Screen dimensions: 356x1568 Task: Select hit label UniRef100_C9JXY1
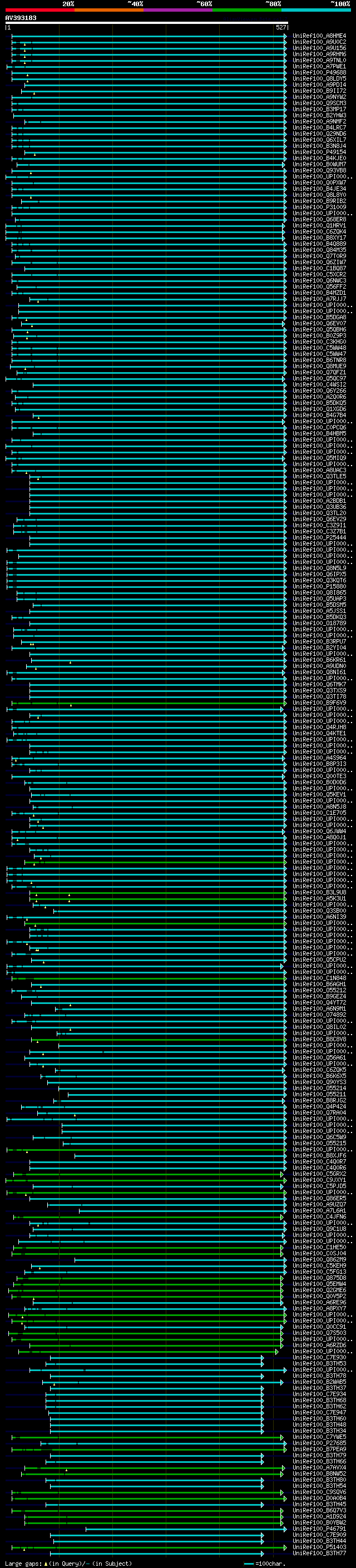click(319, 1180)
